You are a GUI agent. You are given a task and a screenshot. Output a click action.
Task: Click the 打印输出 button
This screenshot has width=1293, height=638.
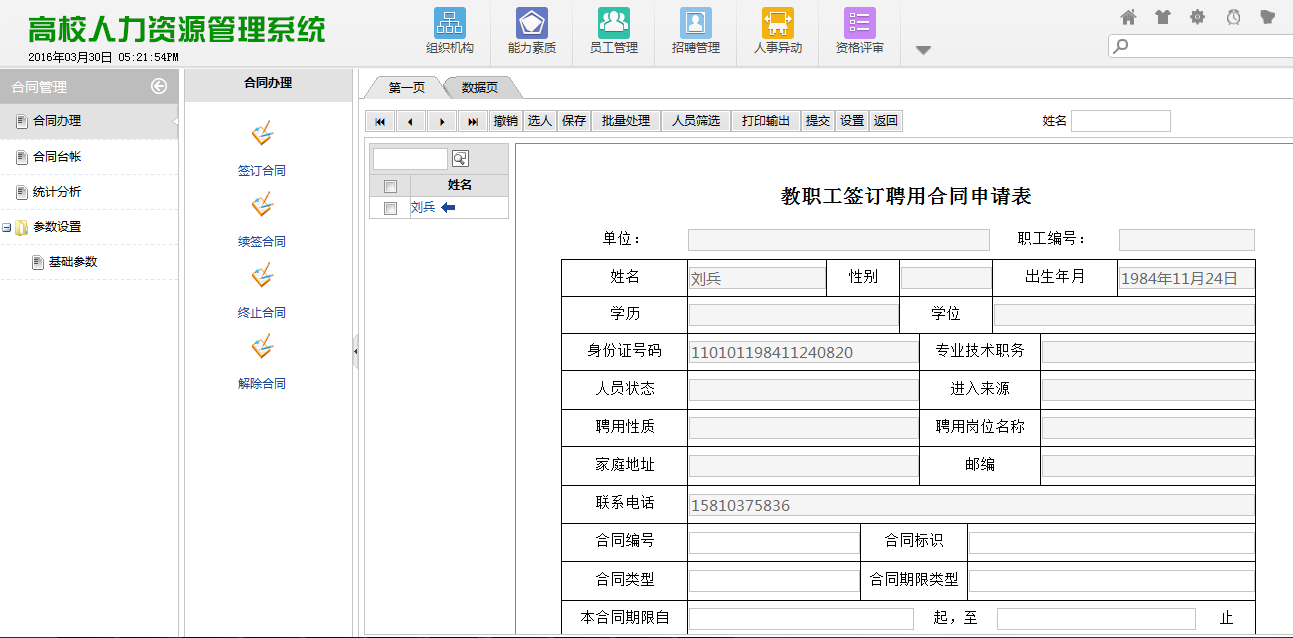point(766,121)
